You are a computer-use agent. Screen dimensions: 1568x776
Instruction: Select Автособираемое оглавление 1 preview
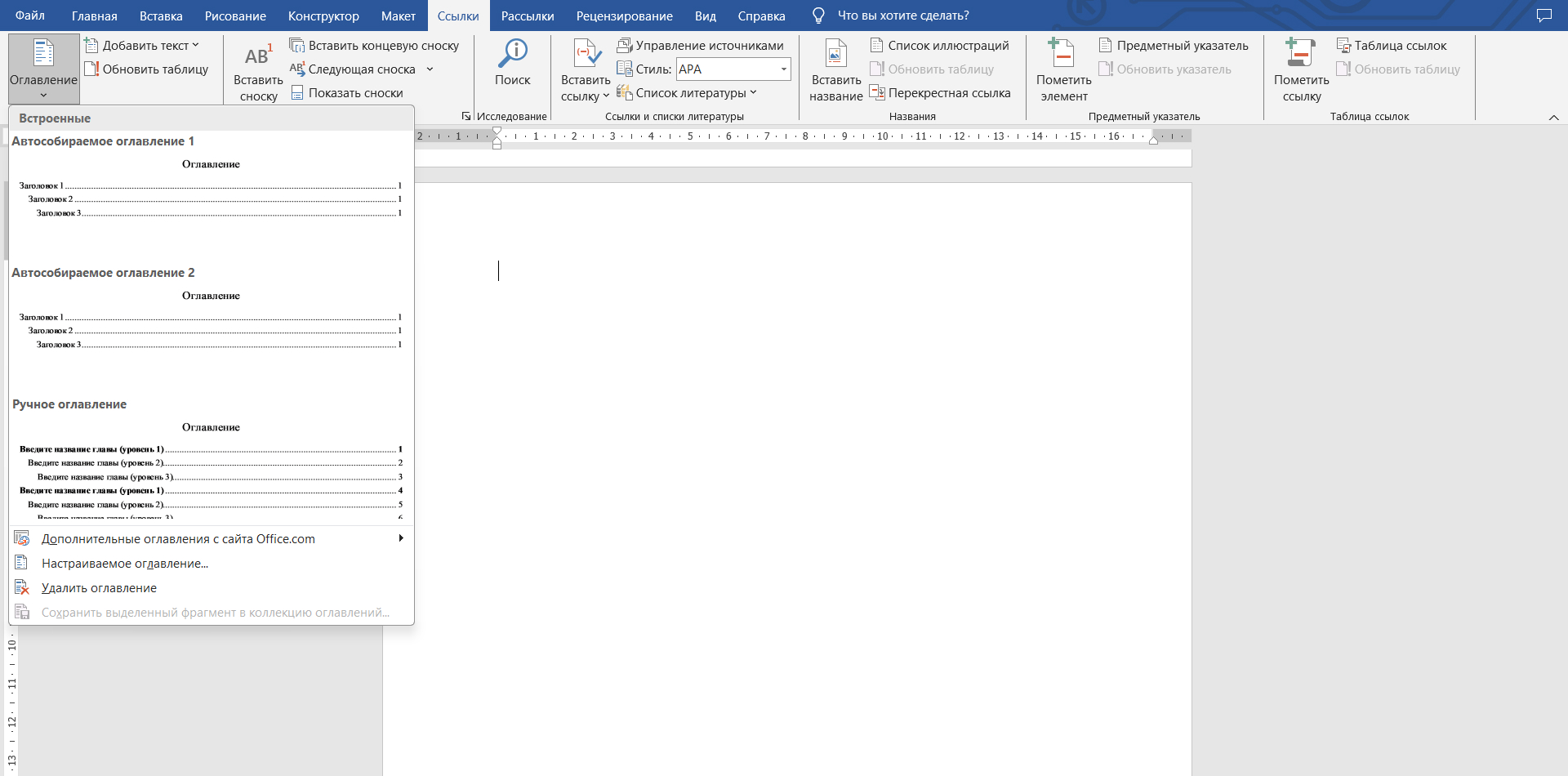211,196
